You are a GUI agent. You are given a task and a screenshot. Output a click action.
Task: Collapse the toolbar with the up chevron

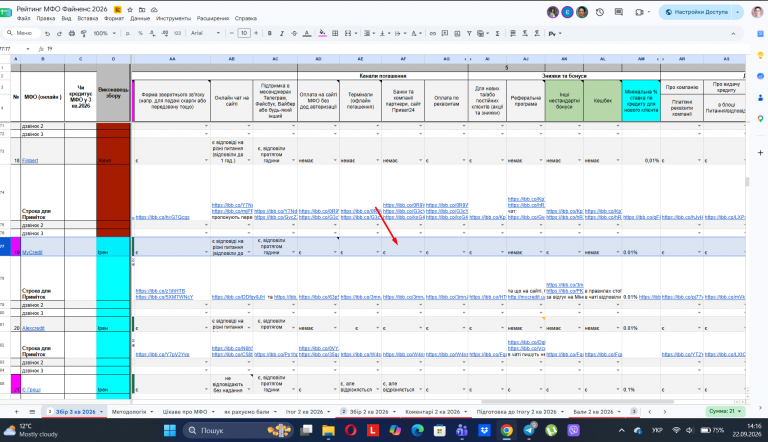coord(733,33)
